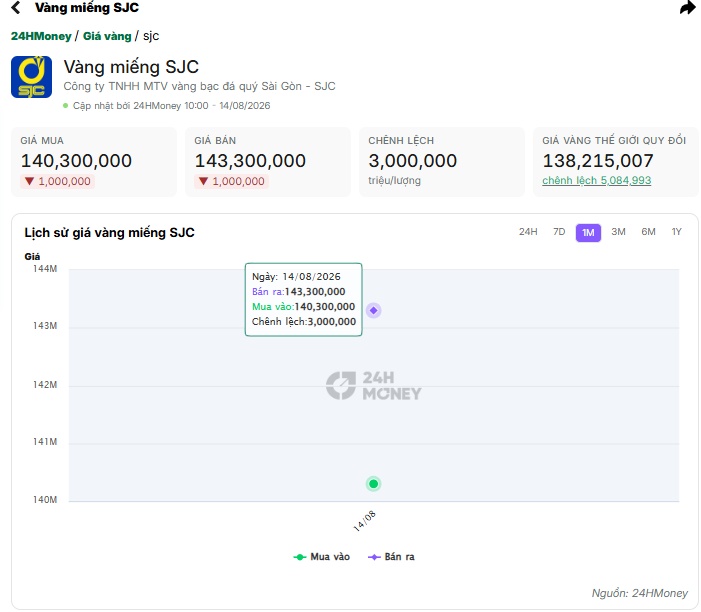Open the Giá vàng breadcrumb link

click(107, 36)
